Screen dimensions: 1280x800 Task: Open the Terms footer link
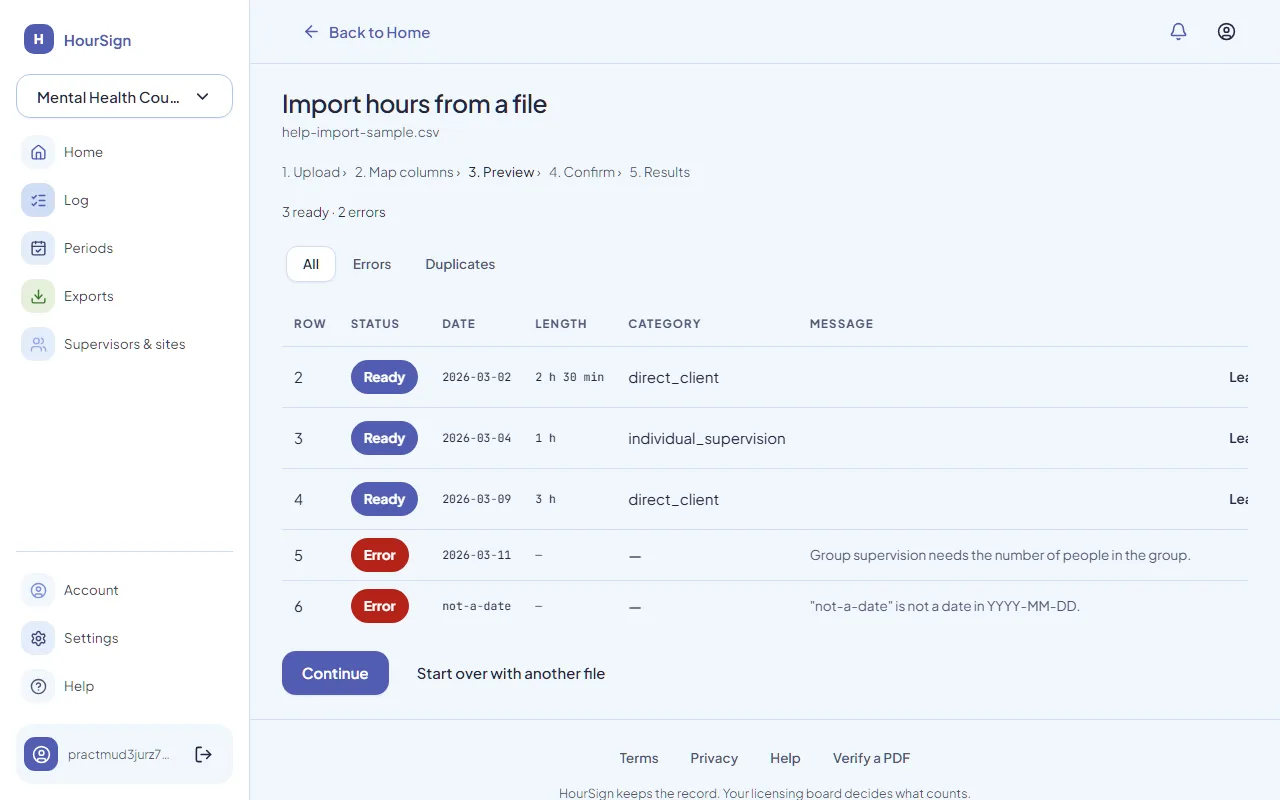tap(639, 758)
